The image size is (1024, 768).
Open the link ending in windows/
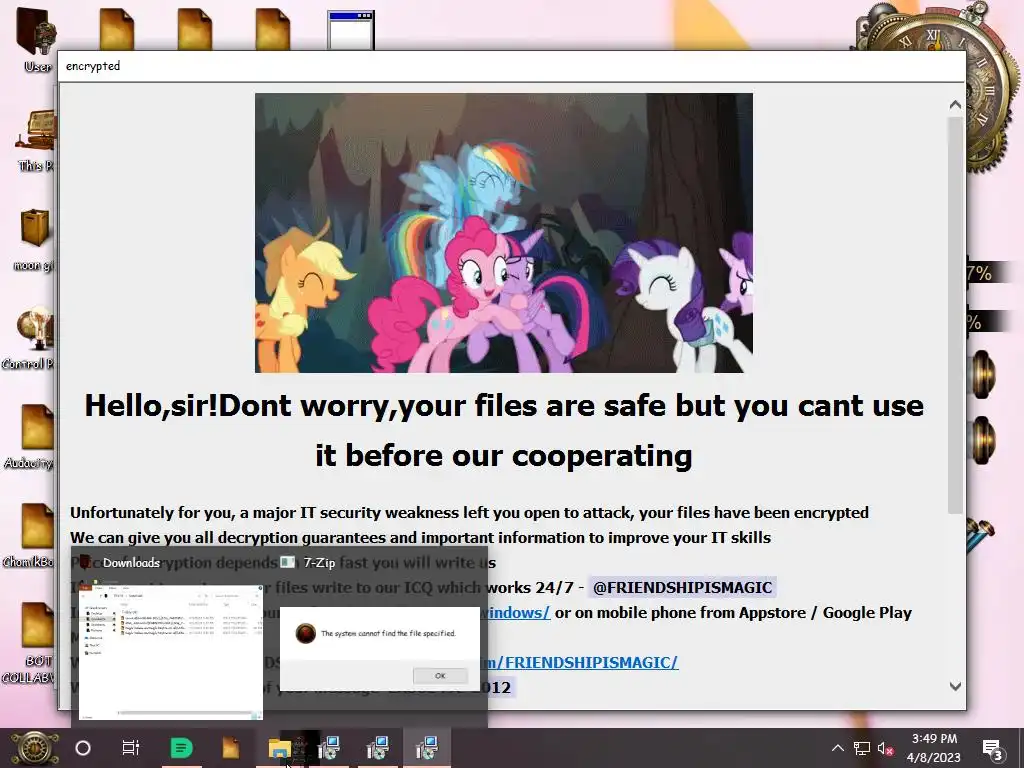click(519, 613)
